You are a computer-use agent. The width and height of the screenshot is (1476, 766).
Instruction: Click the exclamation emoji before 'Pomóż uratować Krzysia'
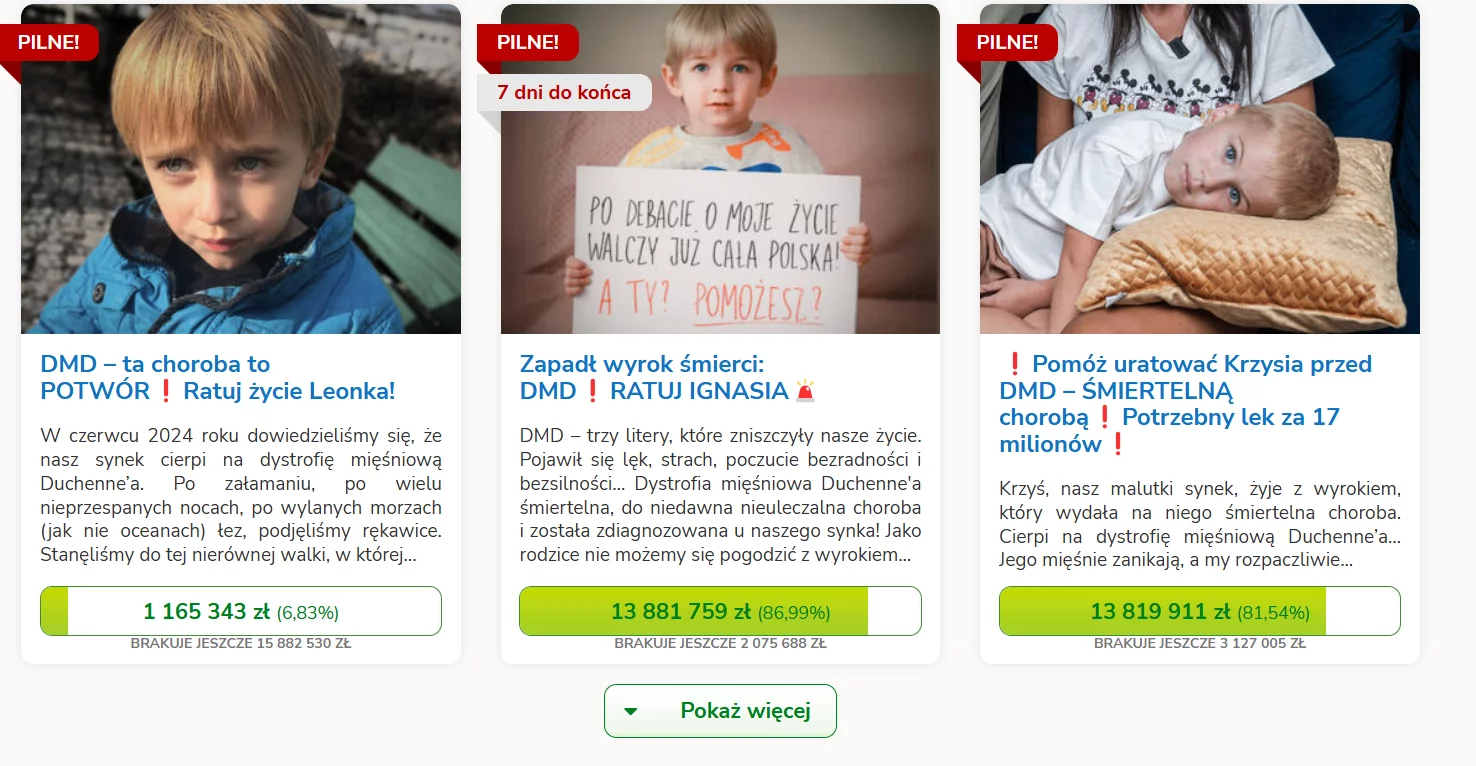coord(1013,364)
